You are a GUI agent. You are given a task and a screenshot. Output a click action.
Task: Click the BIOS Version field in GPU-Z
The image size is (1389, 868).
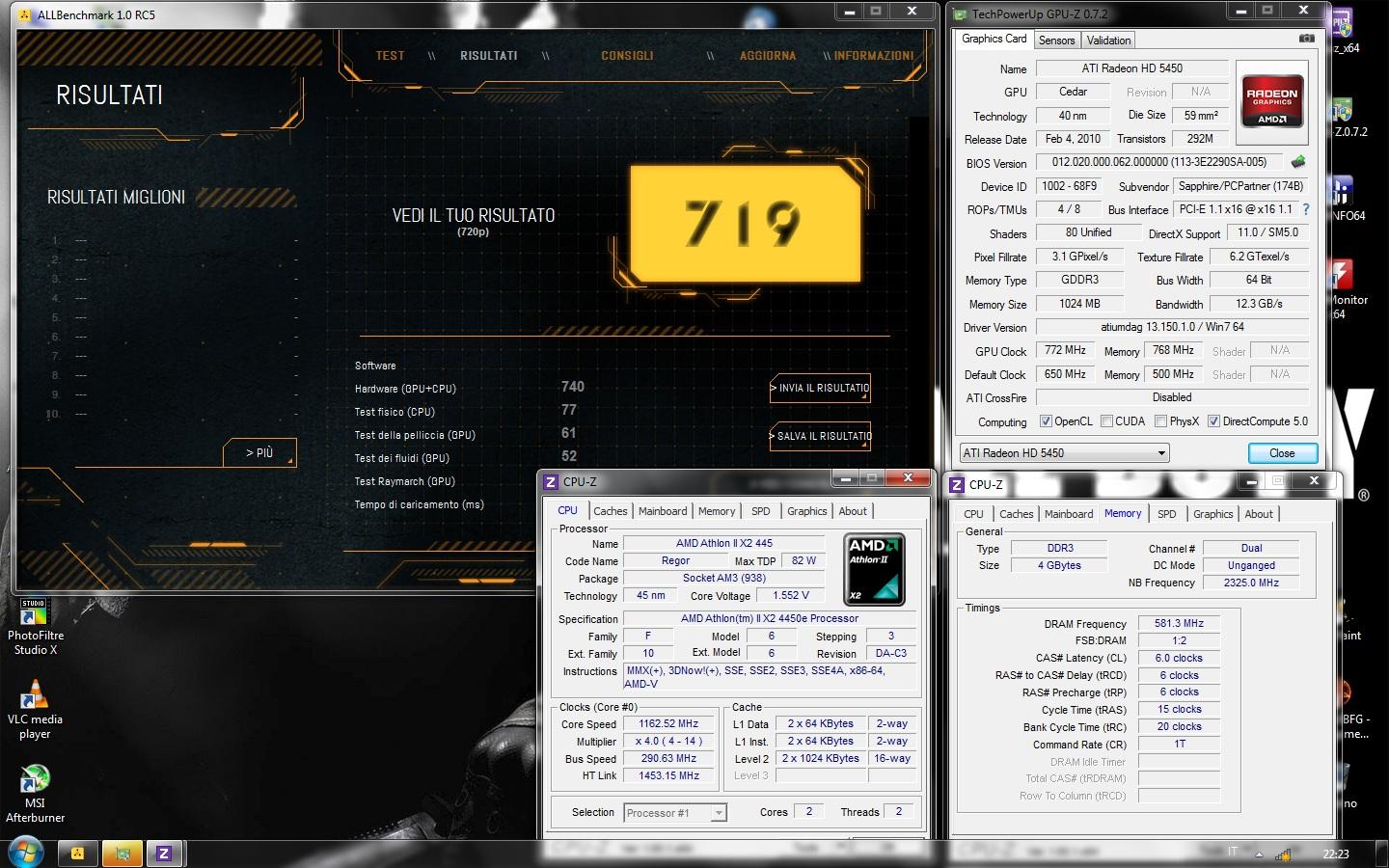[1159, 162]
